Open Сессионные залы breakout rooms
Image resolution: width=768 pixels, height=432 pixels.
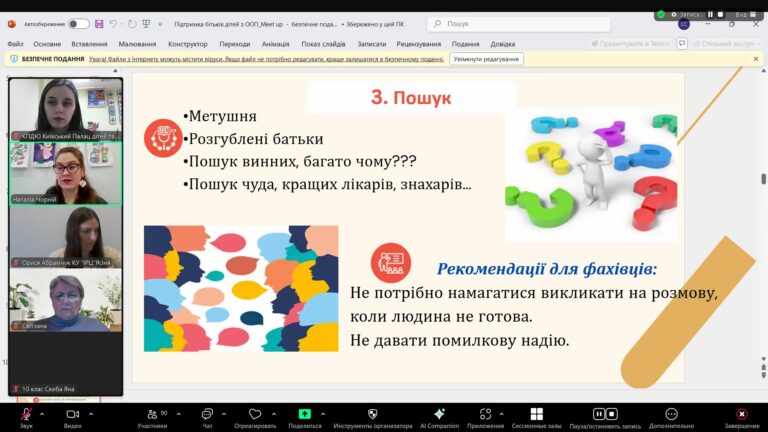point(536,414)
